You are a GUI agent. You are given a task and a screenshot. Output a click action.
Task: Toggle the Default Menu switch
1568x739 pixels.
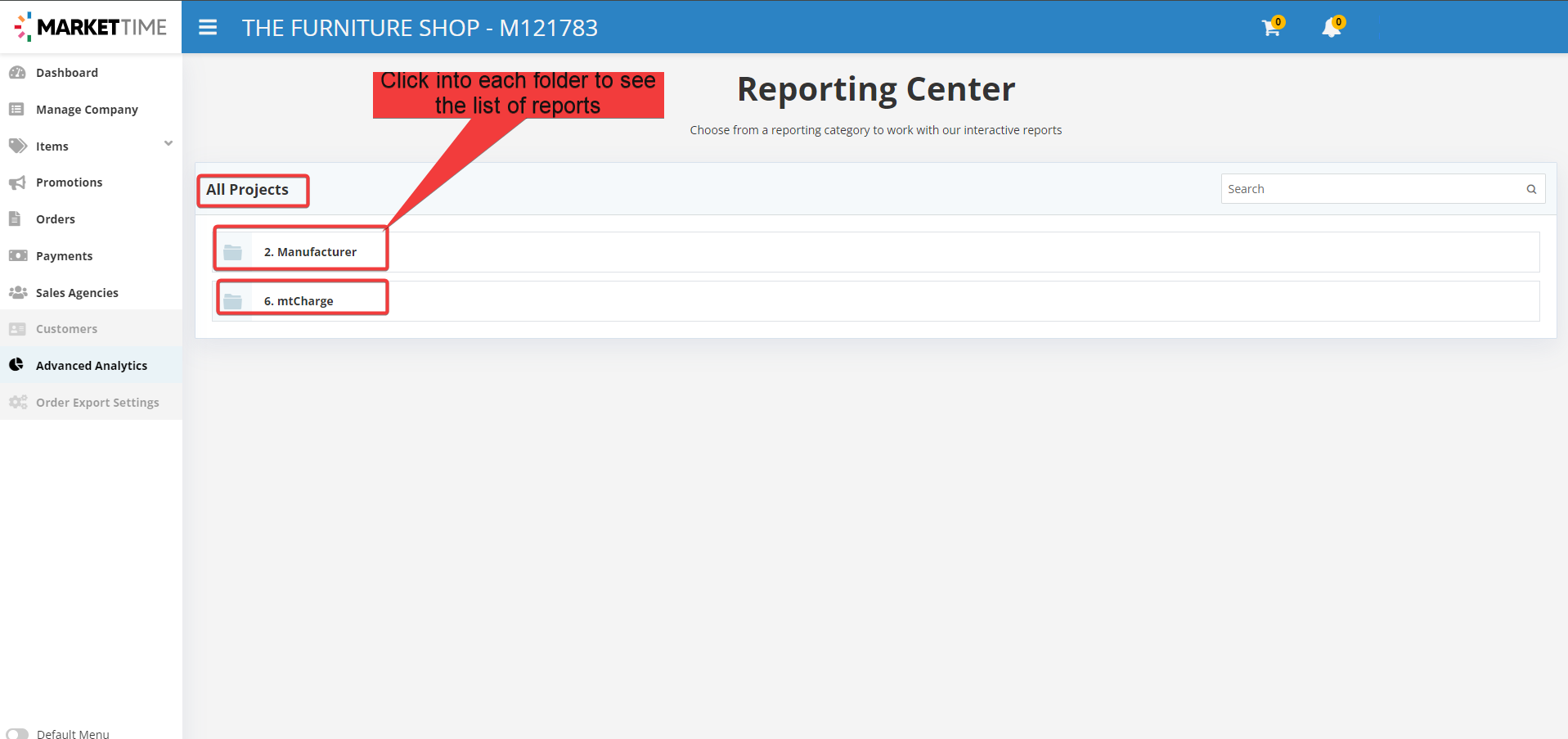point(17,733)
